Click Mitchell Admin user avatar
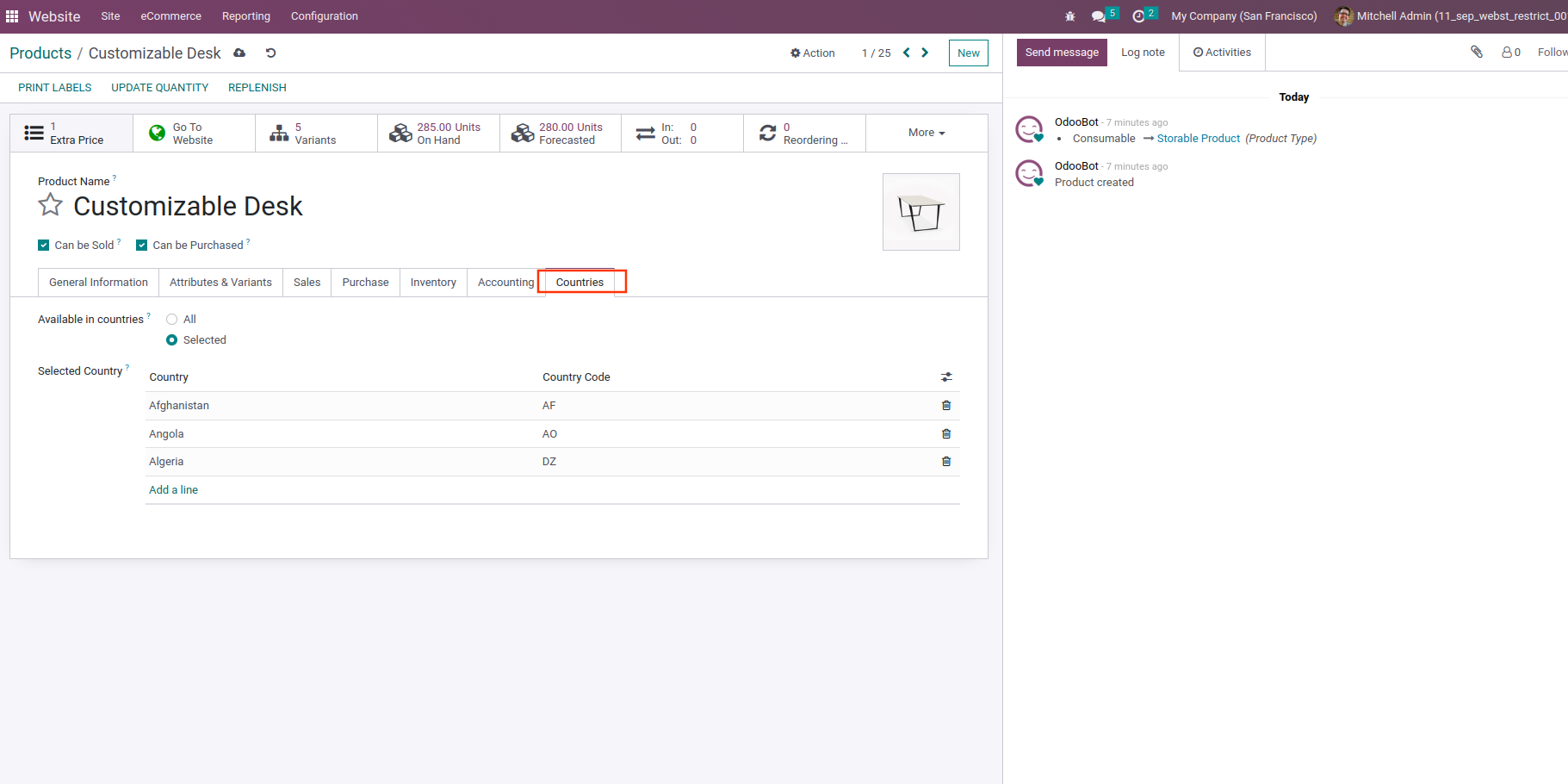The height and width of the screenshot is (784, 1568). (x=1343, y=16)
